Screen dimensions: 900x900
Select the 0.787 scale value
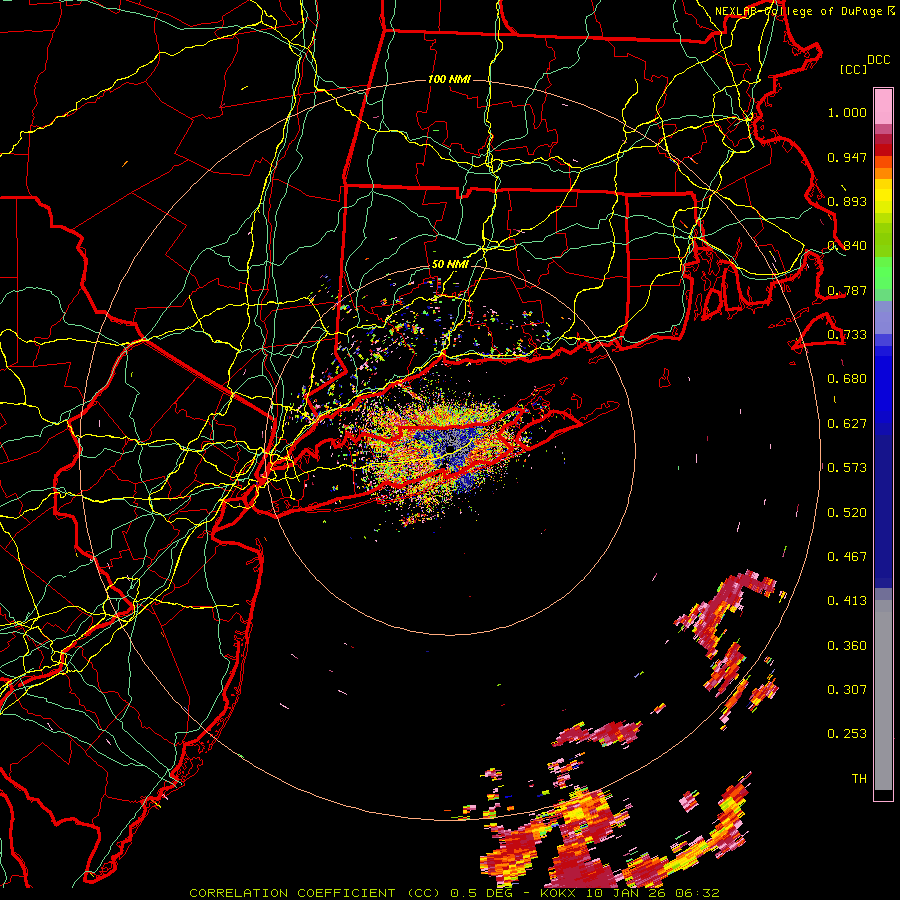(x=847, y=290)
